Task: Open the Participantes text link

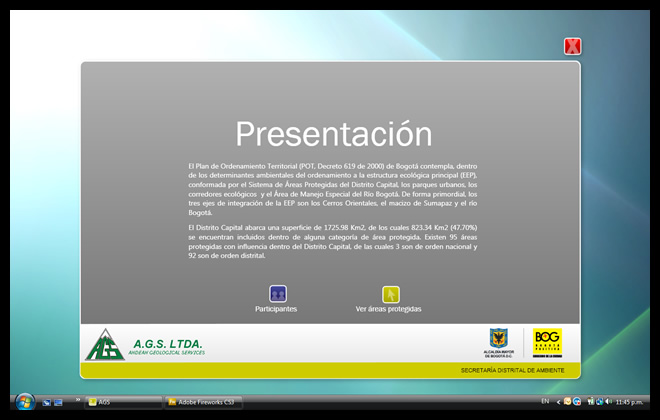Action: click(276, 309)
